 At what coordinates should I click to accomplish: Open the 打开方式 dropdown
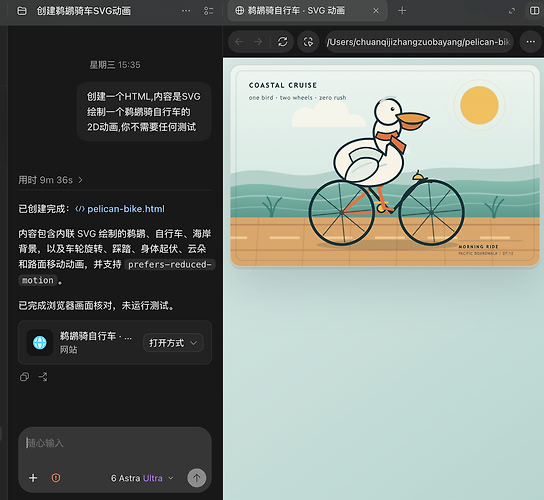[173, 343]
